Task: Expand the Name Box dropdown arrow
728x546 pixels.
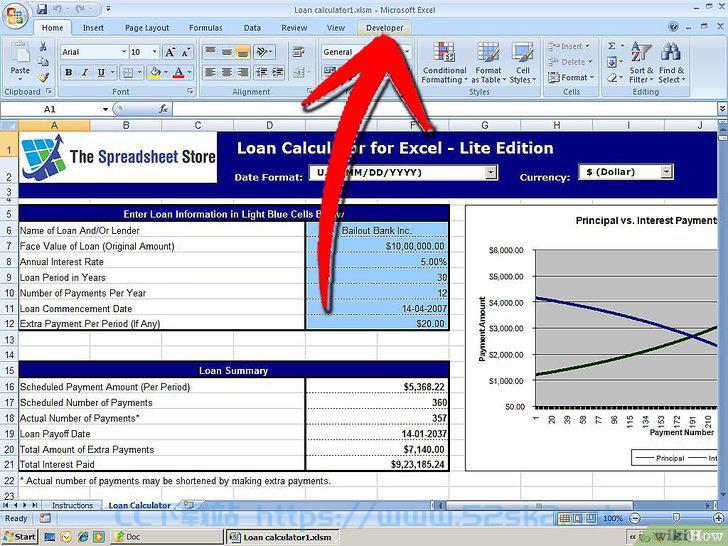Action: 105,109
